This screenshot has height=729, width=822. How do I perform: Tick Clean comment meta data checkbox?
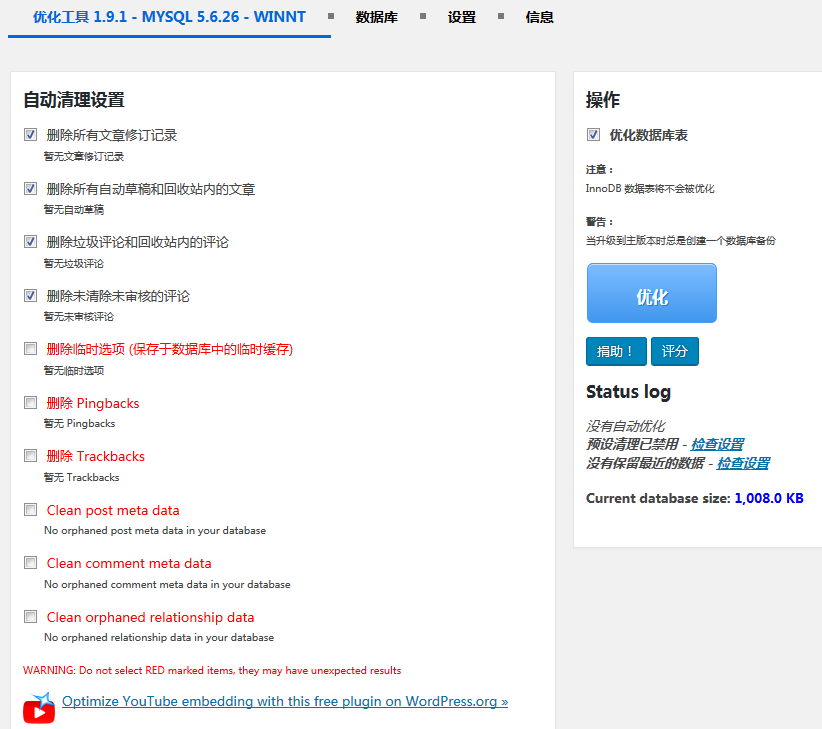[31, 563]
